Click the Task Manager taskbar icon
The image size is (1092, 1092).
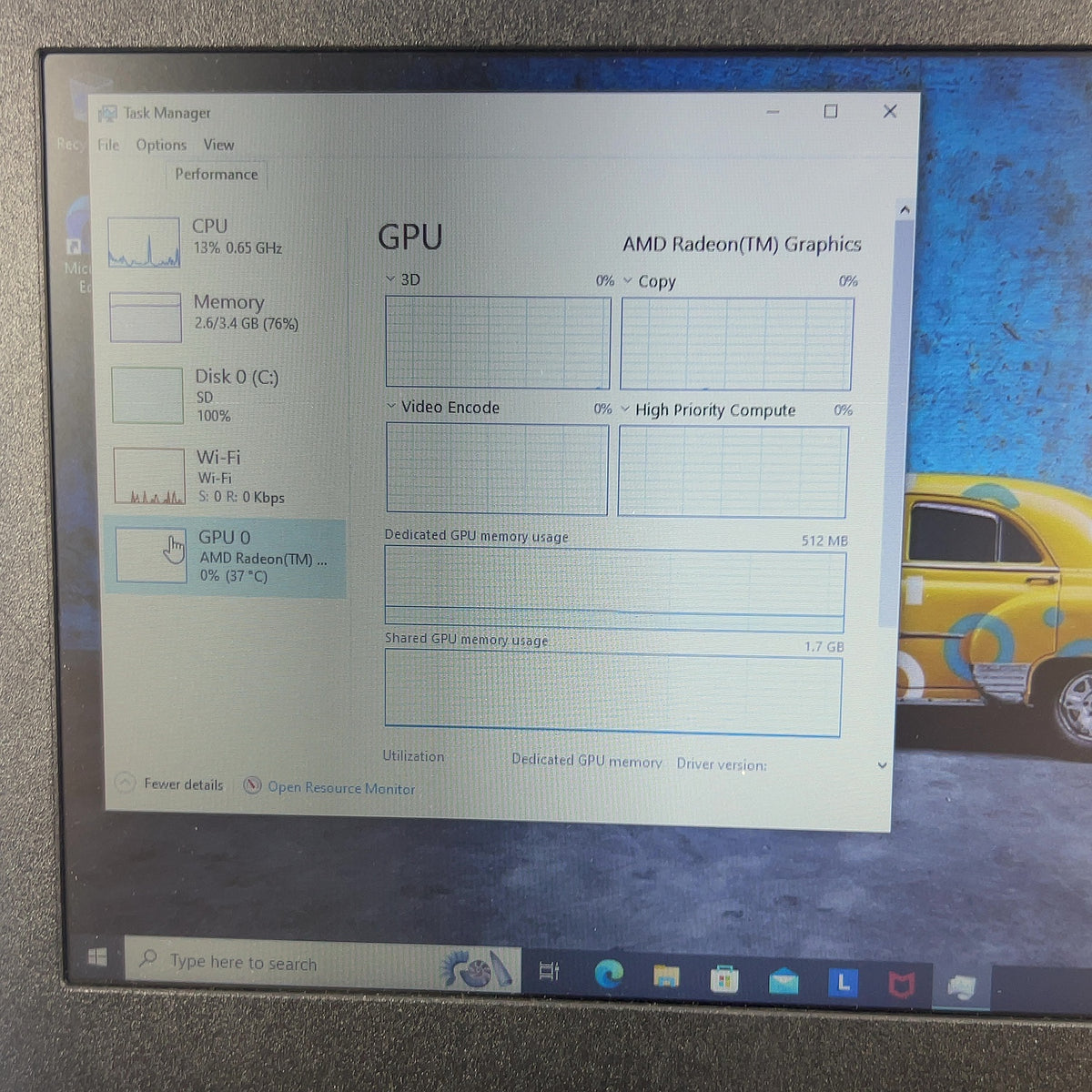(962, 986)
